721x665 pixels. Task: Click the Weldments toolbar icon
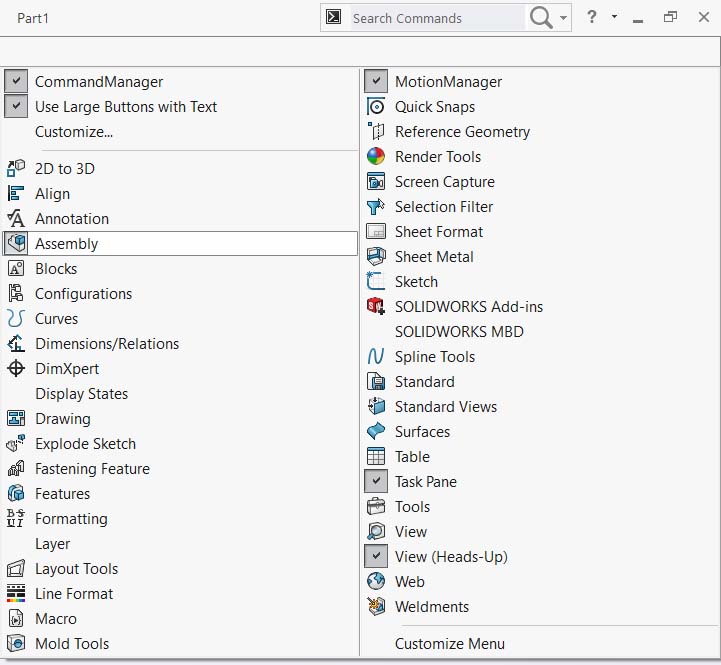click(x=376, y=607)
